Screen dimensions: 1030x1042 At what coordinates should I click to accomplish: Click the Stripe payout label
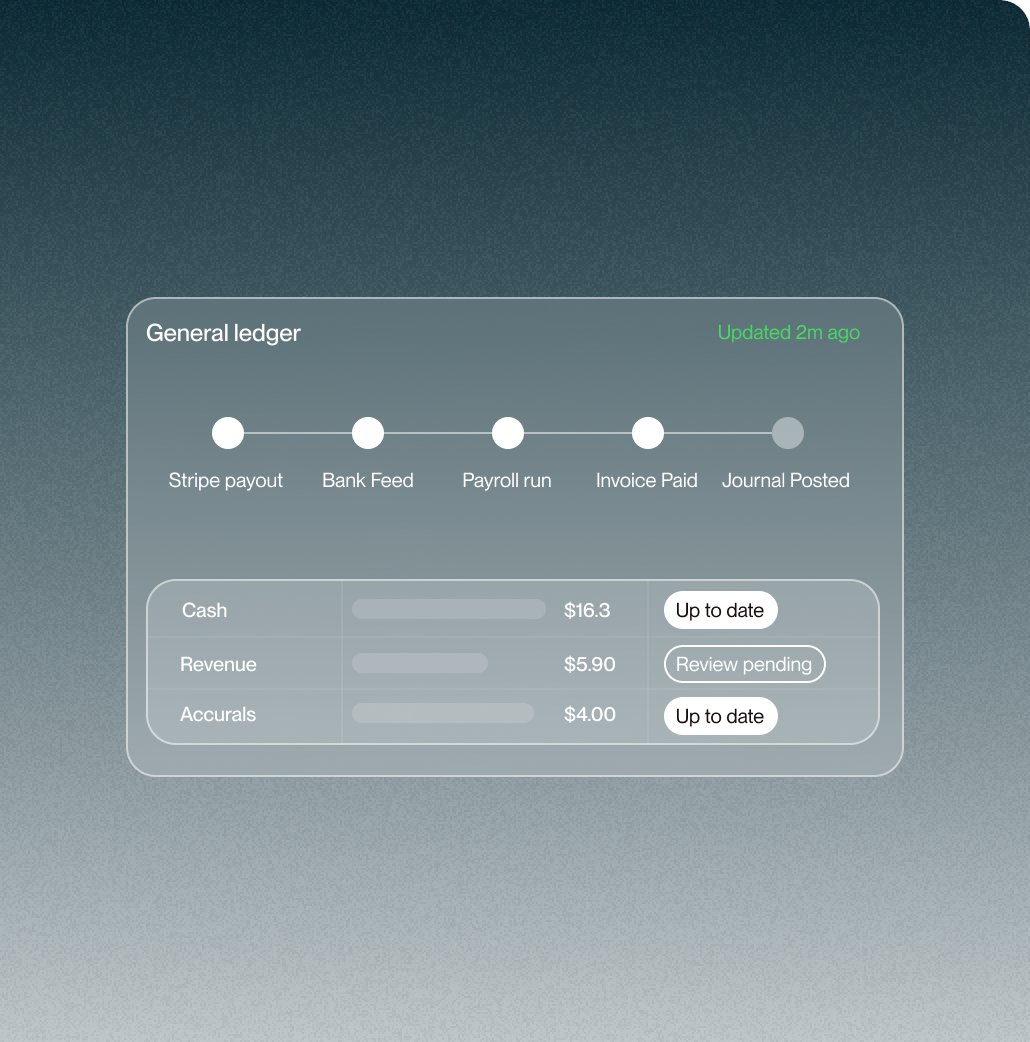click(x=225, y=480)
